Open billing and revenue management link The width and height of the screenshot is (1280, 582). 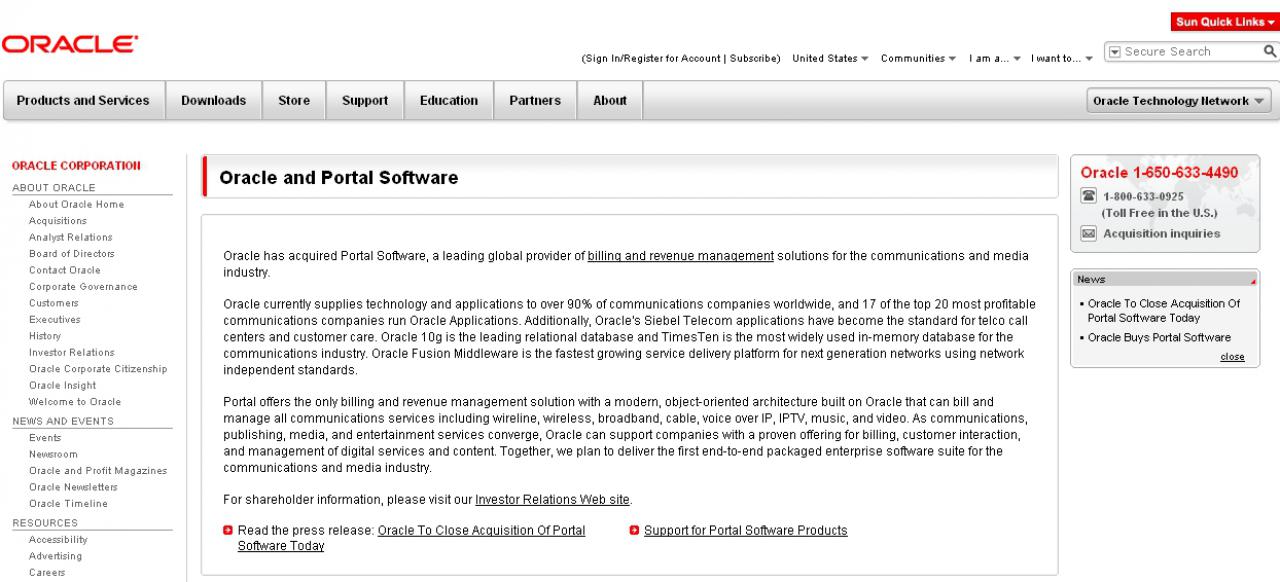(681, 257)
